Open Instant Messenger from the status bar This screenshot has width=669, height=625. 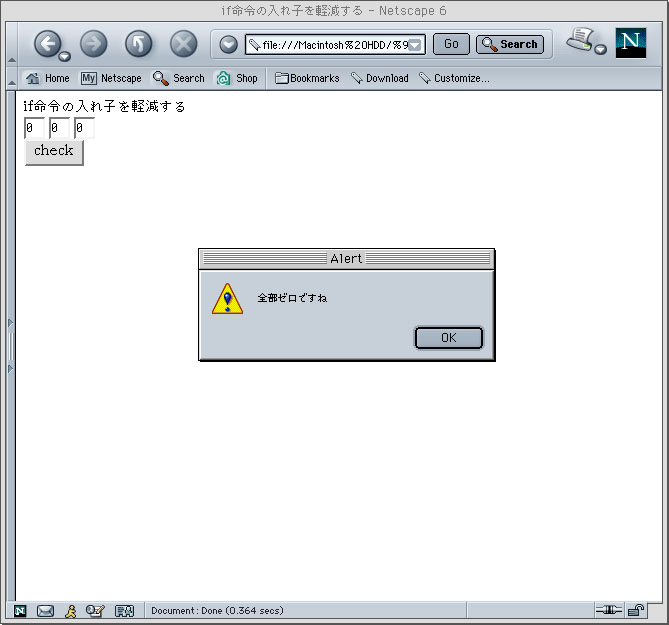(x=71, y=611)
